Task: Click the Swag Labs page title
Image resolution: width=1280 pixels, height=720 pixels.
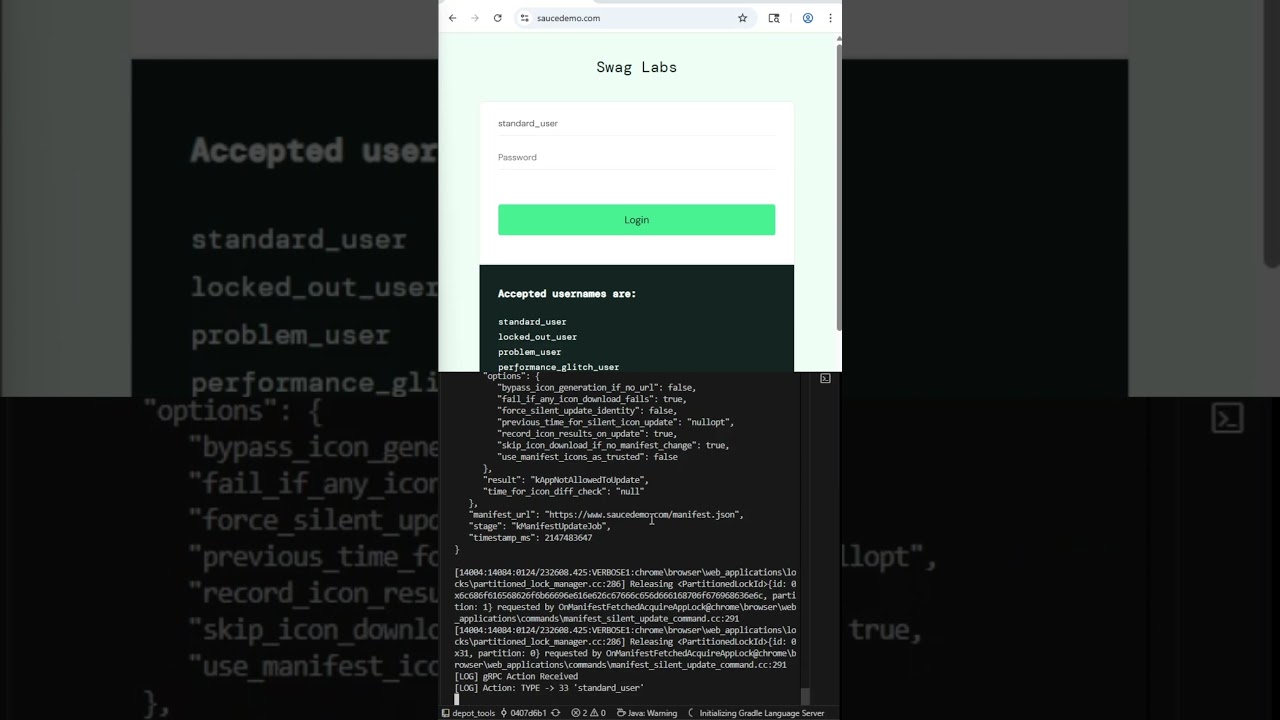Action: click(637, 67)
